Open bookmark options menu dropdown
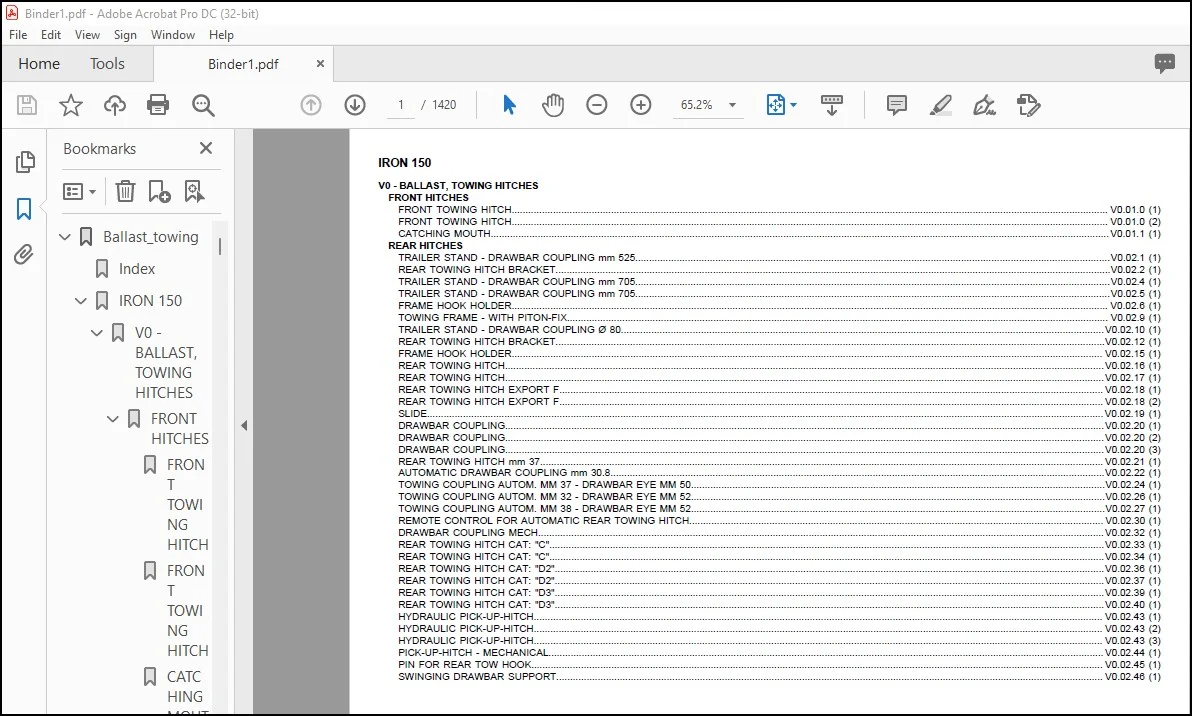Screen dimensions: 1192x716 (80, 191)
